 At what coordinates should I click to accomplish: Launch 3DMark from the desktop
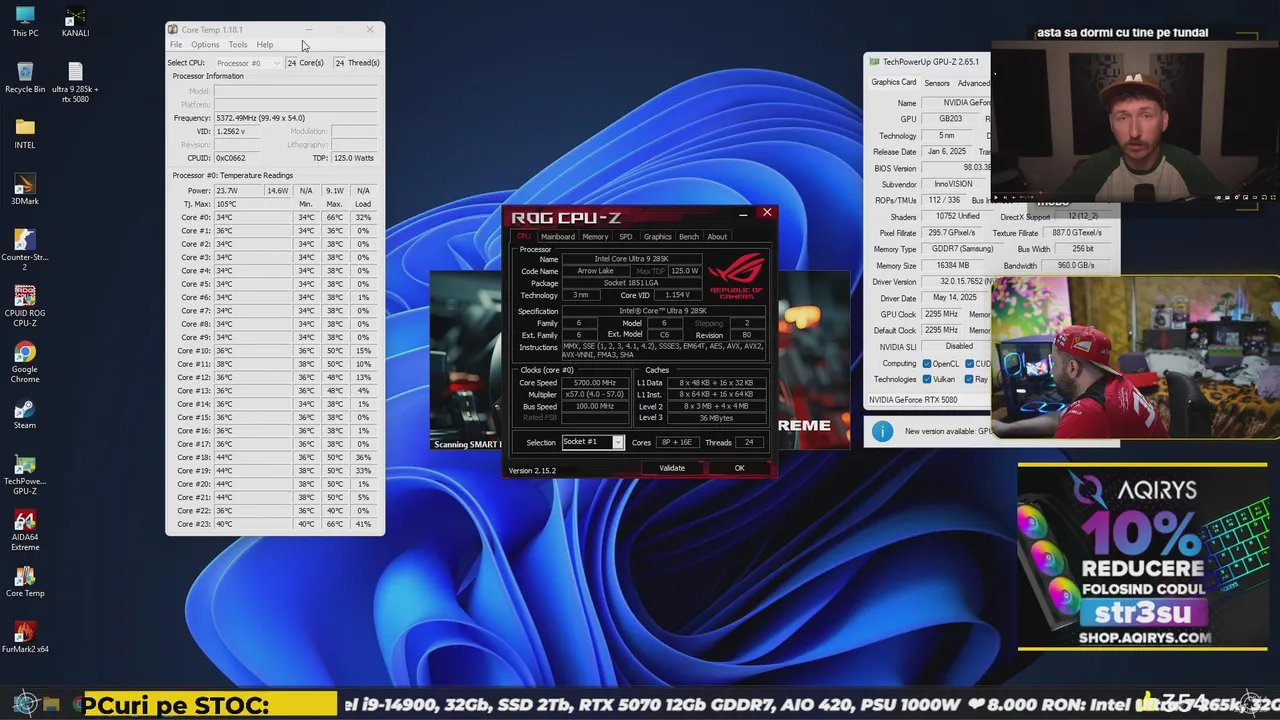click(x=25, y=189)
